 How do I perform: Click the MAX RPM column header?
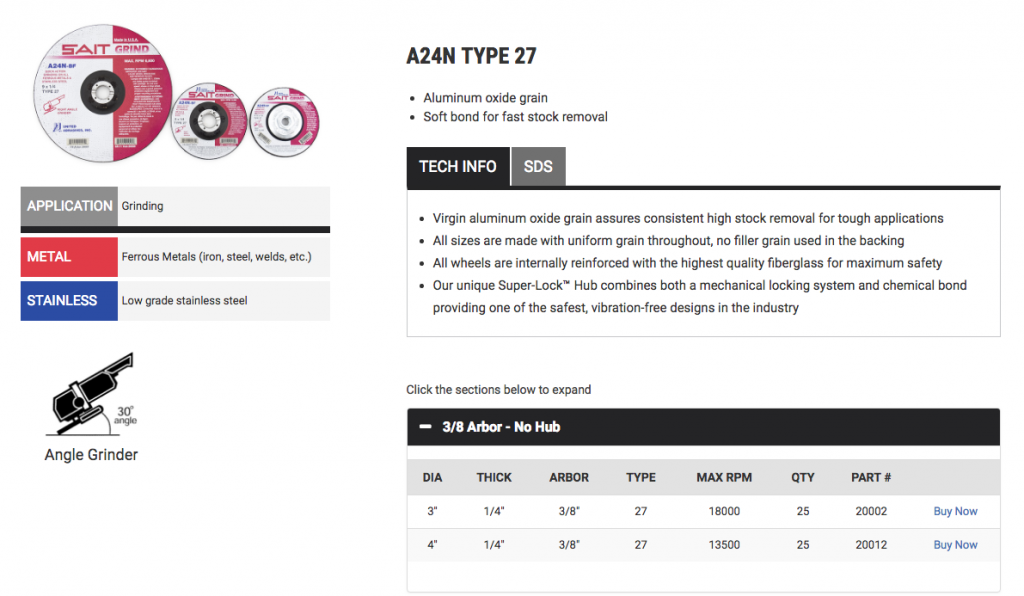pos(724,477)
